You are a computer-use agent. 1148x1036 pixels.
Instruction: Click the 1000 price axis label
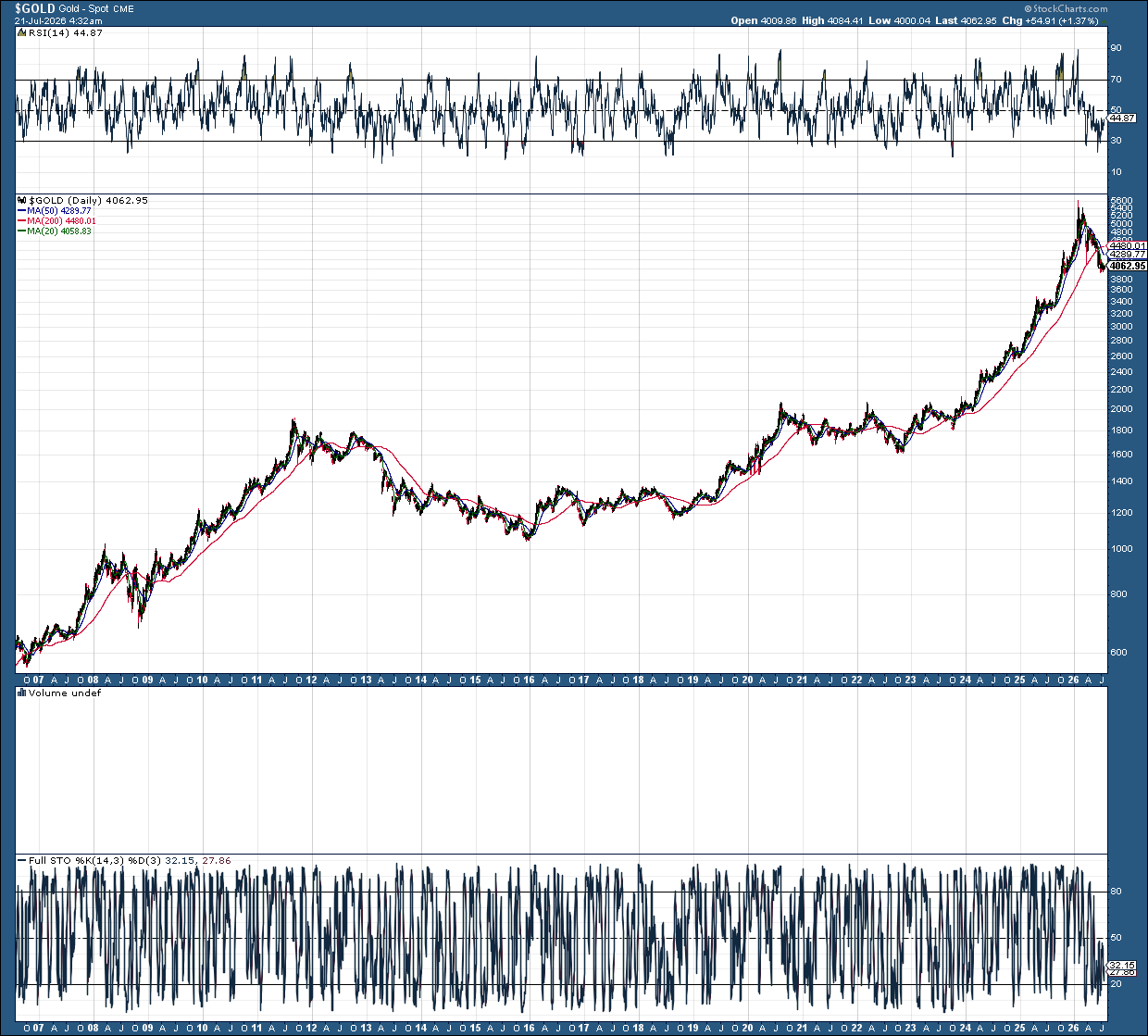pos(1121,548)
